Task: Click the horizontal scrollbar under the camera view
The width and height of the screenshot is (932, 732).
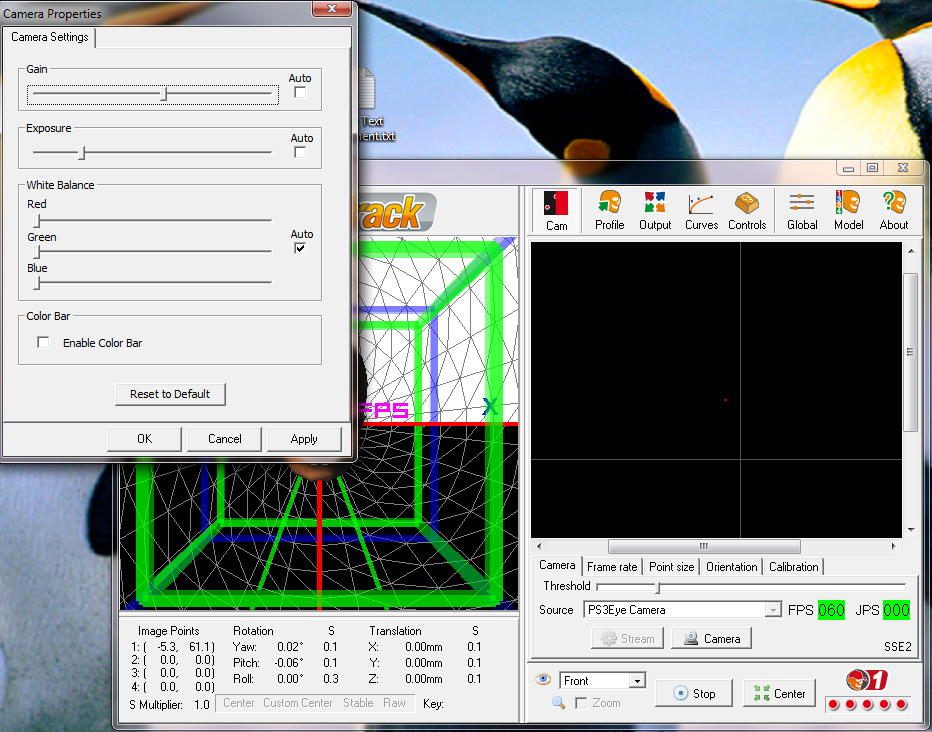Action: [x=704, y=546]
